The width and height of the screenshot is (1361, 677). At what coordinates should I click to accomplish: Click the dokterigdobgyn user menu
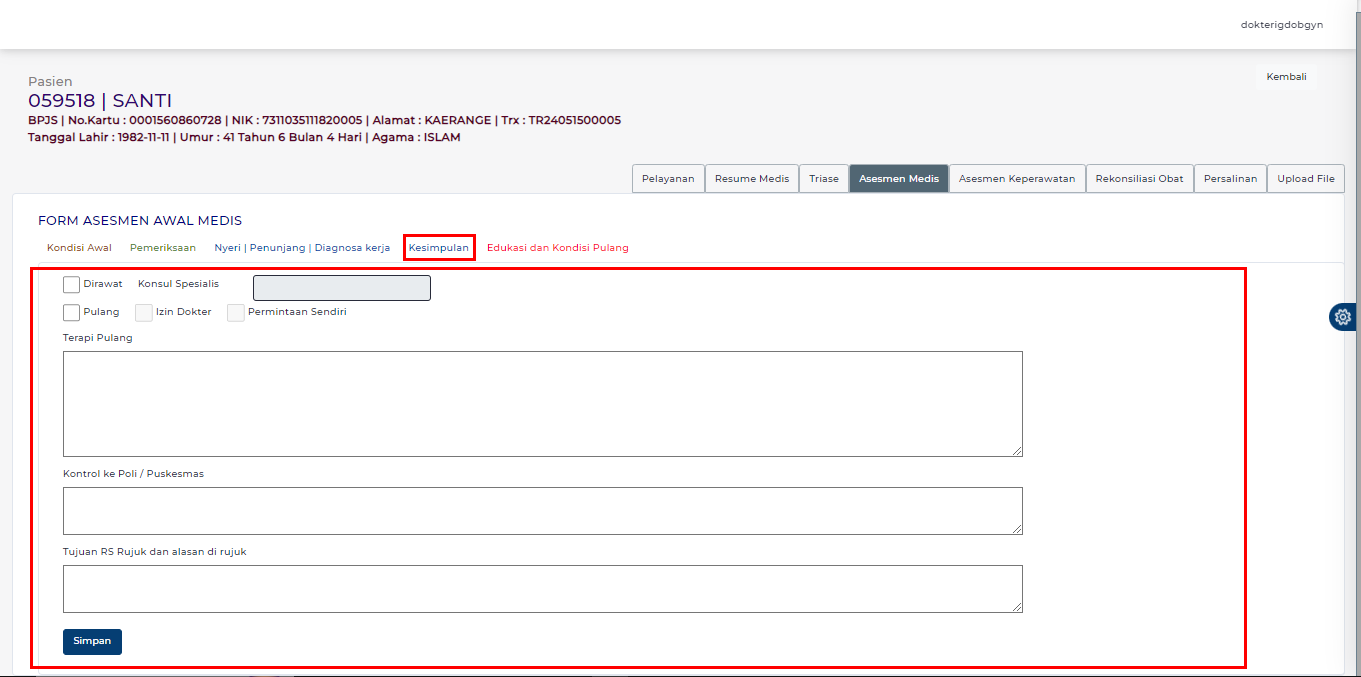click(1281, 25)
